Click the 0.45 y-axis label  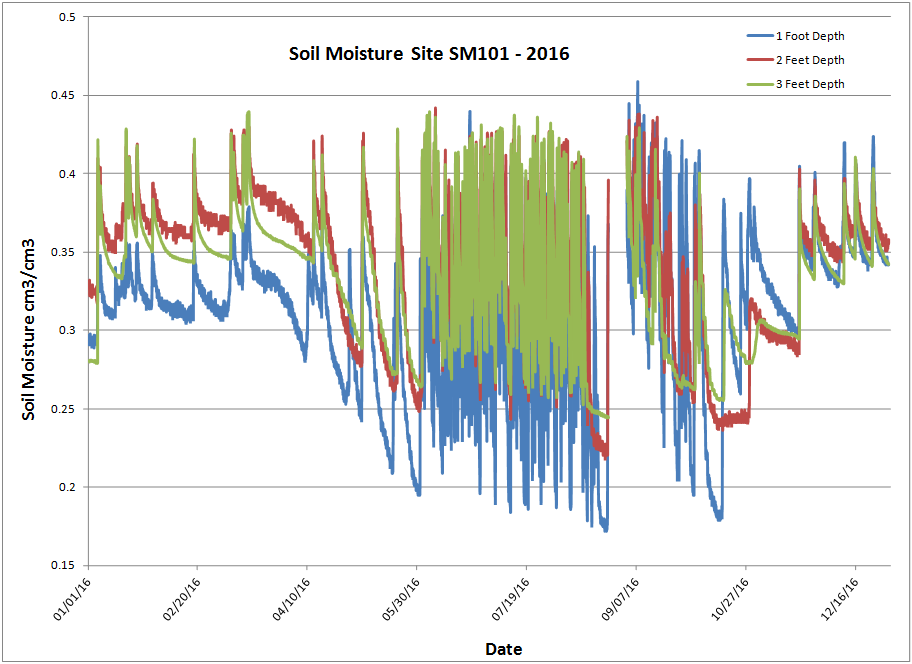click(65, 95)
